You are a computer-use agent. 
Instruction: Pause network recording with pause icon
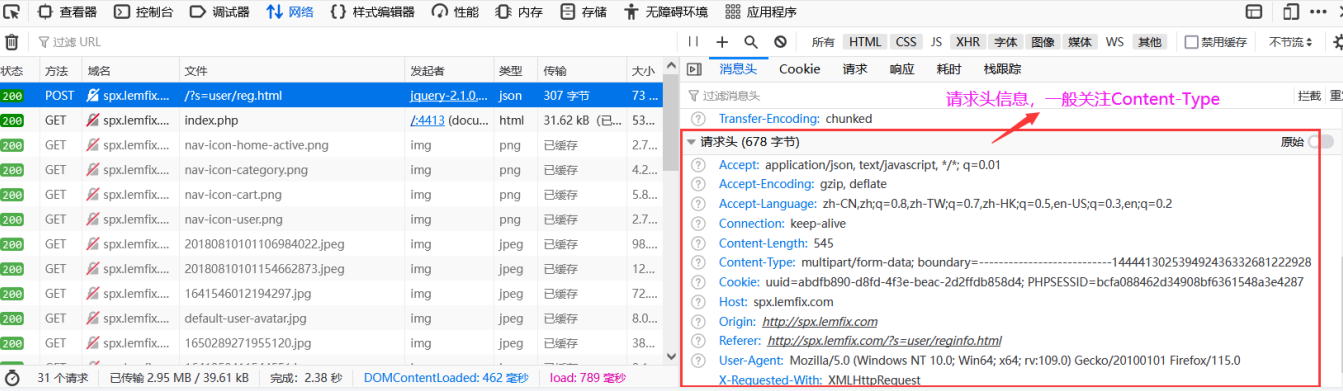click(x=694, y=42)
